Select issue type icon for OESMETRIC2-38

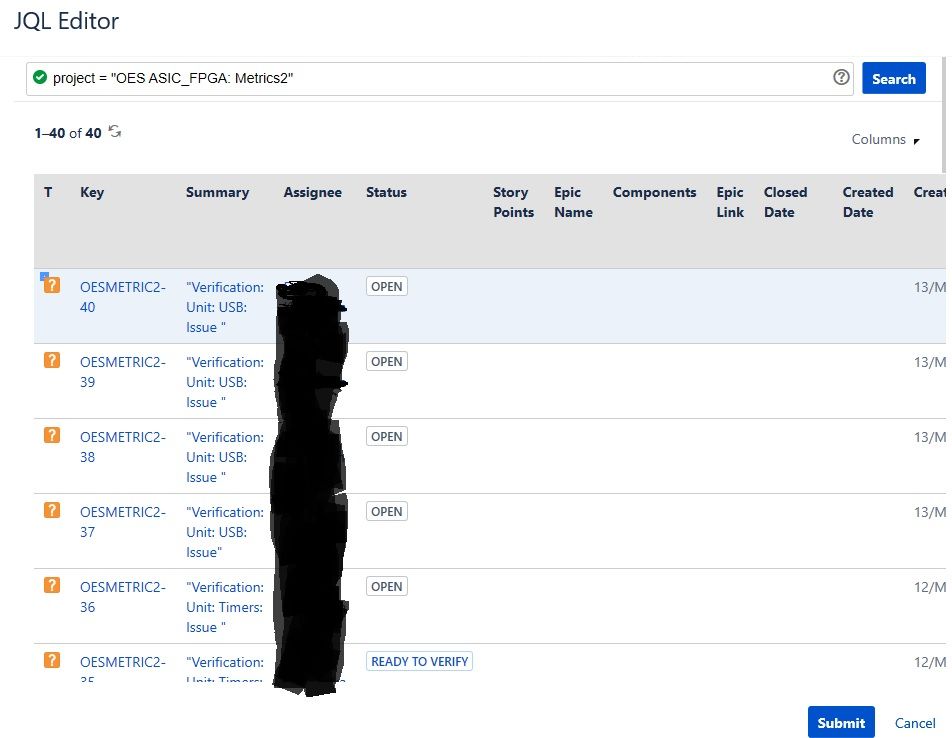52,435
